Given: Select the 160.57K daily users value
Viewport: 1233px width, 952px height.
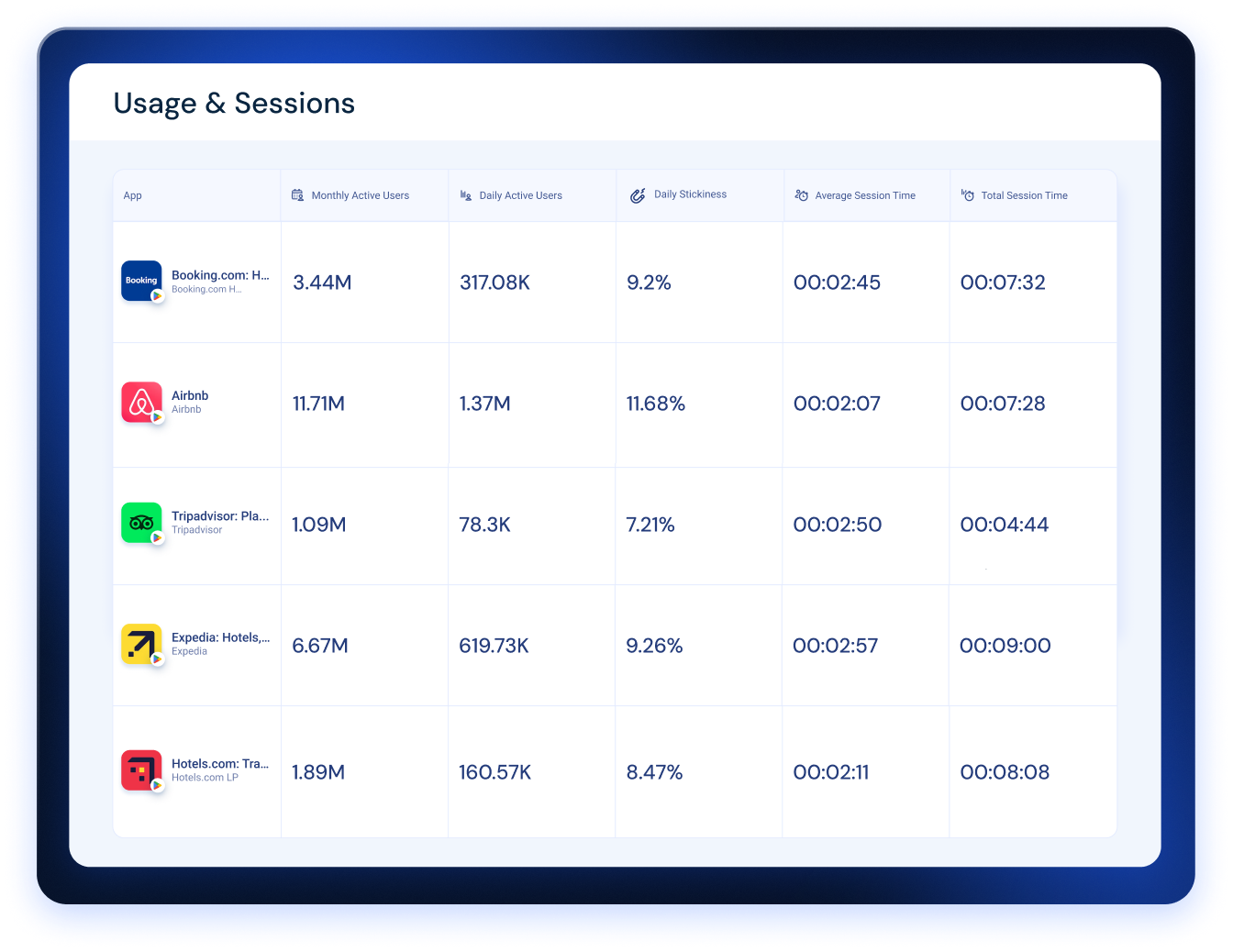Looking at the screenshot, I should point(495,772).
